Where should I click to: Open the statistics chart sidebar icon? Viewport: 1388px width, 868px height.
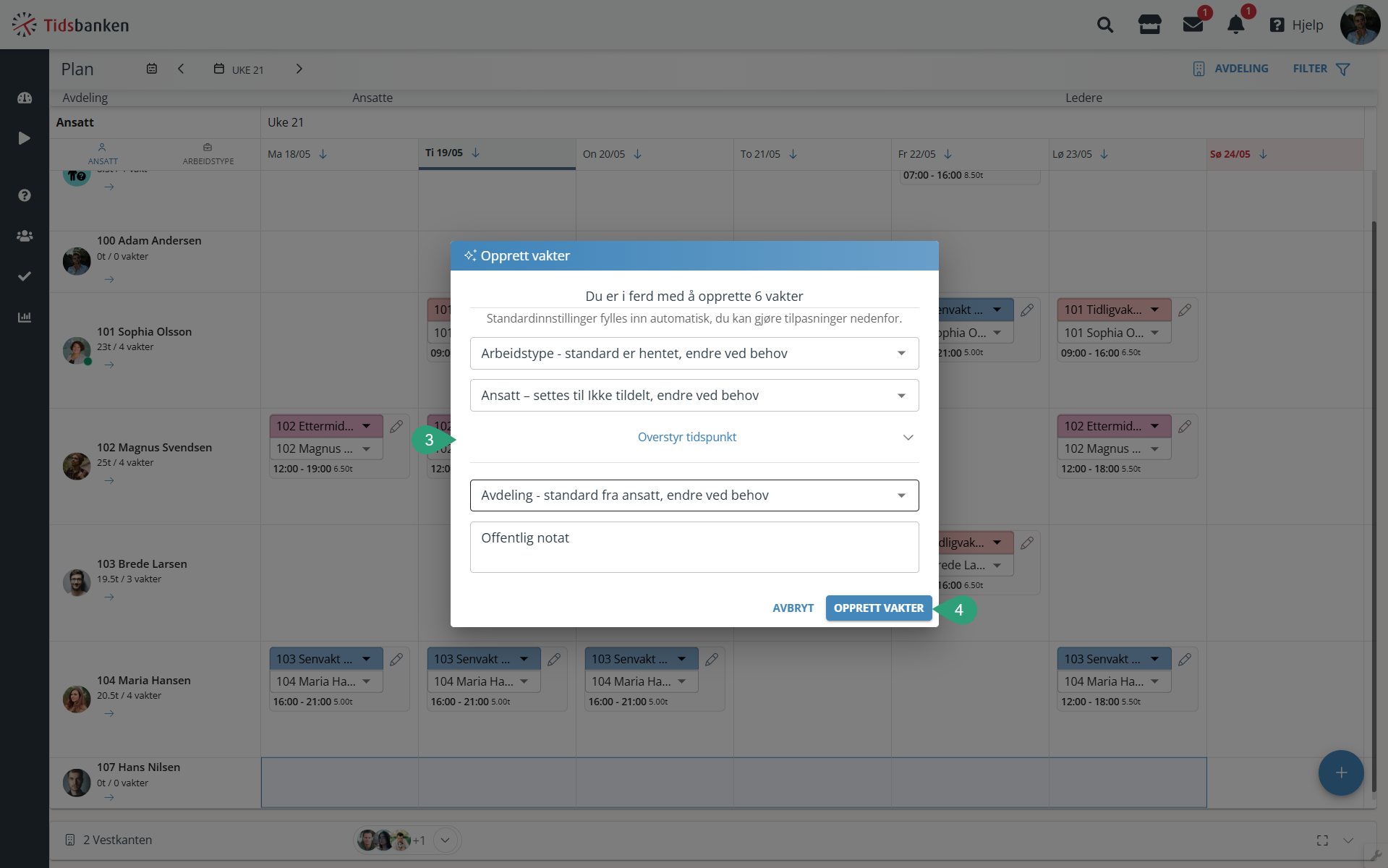tap(25, 317)
